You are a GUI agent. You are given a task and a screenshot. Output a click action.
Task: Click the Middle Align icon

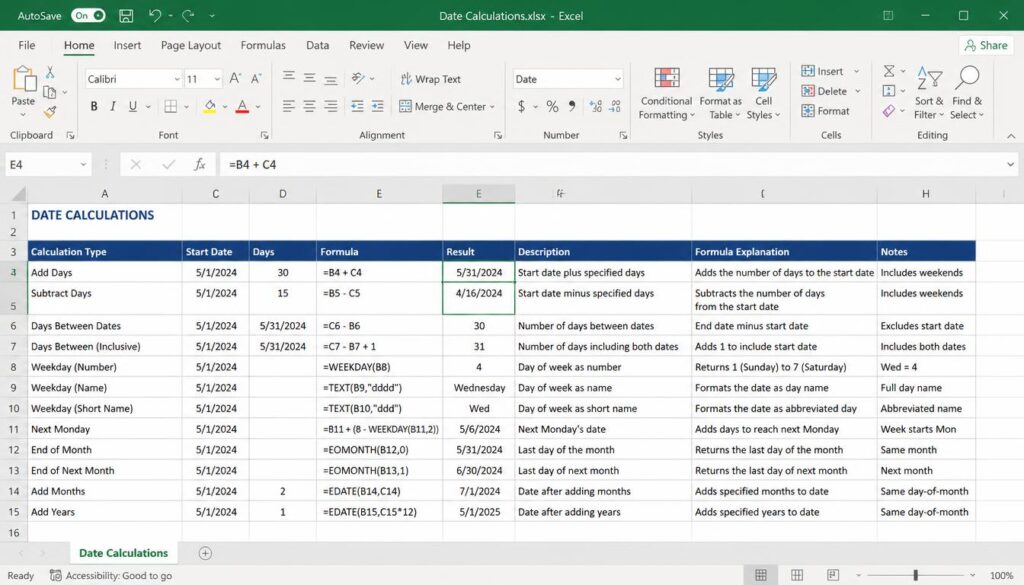[x=310, y=78]
